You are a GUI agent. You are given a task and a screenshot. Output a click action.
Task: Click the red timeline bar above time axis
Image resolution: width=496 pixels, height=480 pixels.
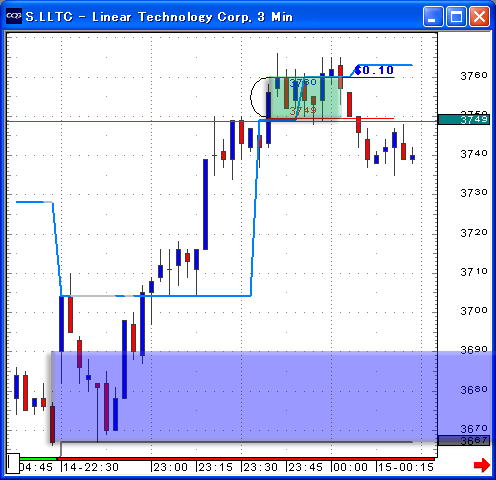point(246,459)
